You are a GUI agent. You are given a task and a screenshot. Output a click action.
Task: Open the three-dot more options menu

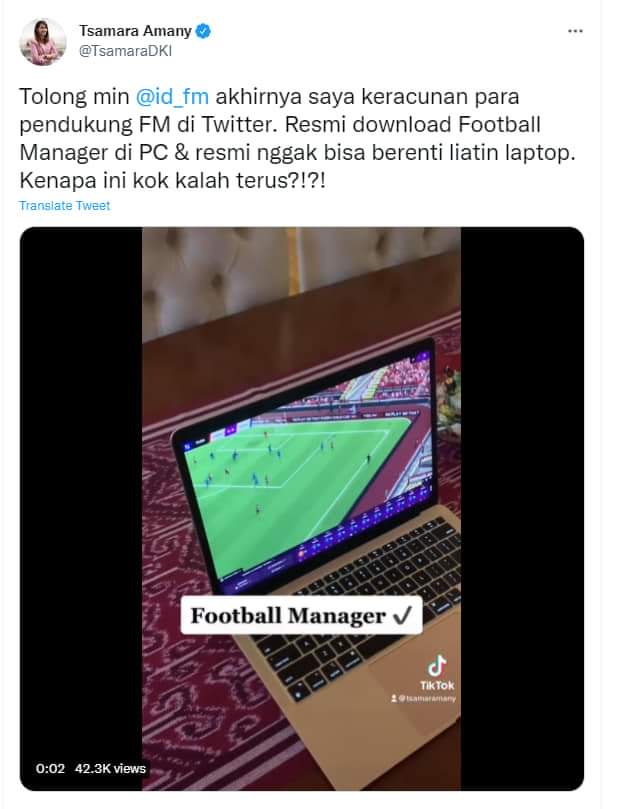(575, 31)
